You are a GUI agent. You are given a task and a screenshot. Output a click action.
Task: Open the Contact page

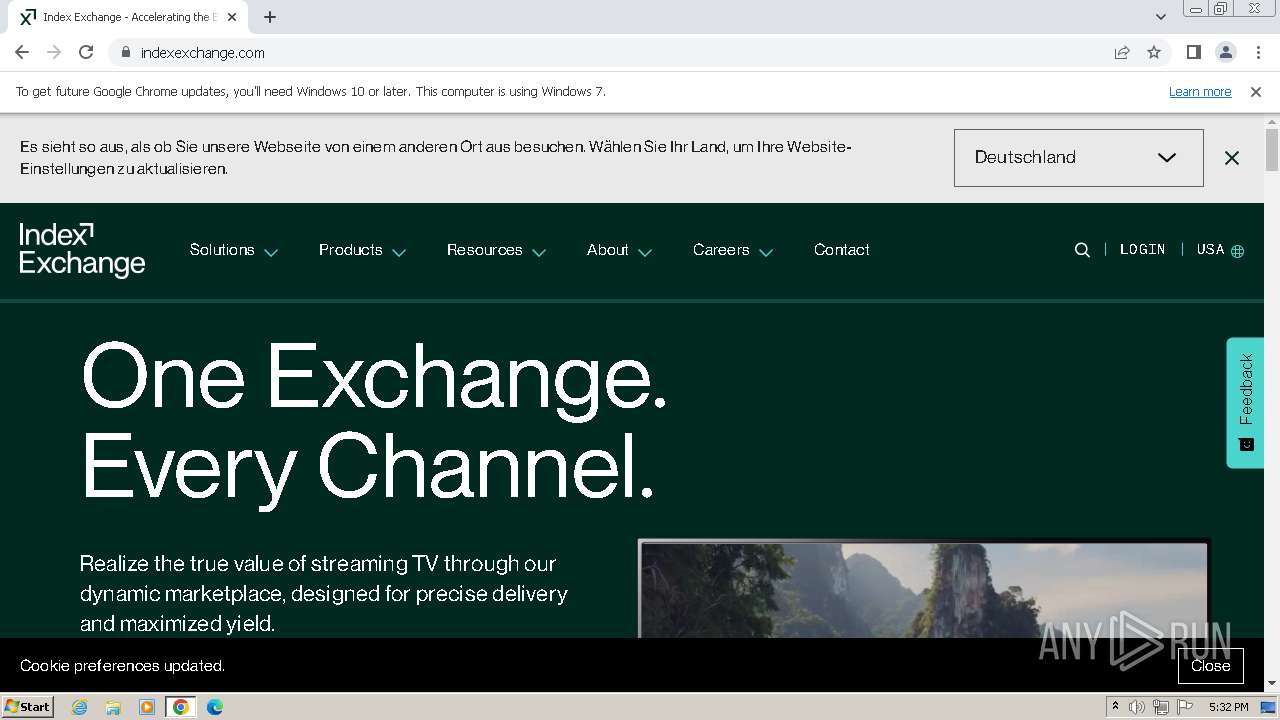click(842, 250)
